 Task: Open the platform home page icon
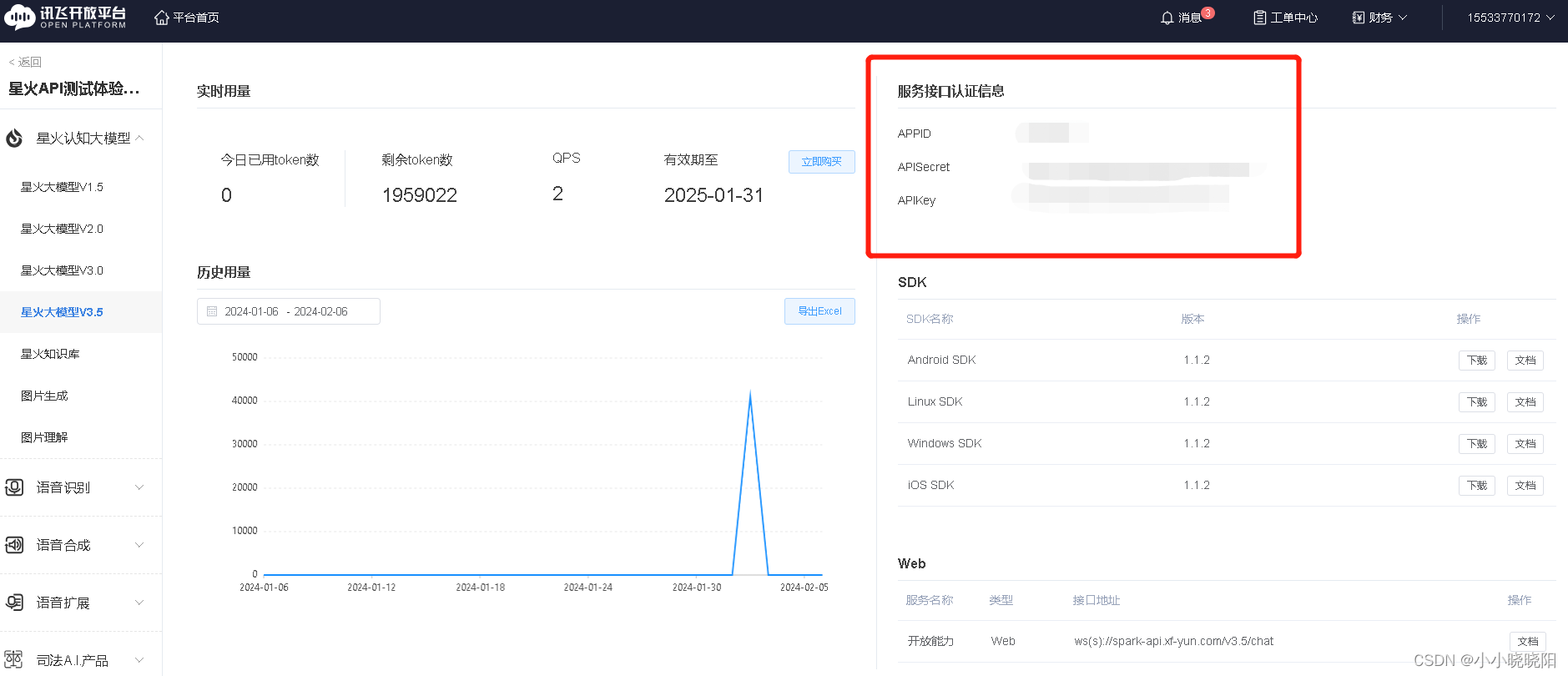coord(162,18)
